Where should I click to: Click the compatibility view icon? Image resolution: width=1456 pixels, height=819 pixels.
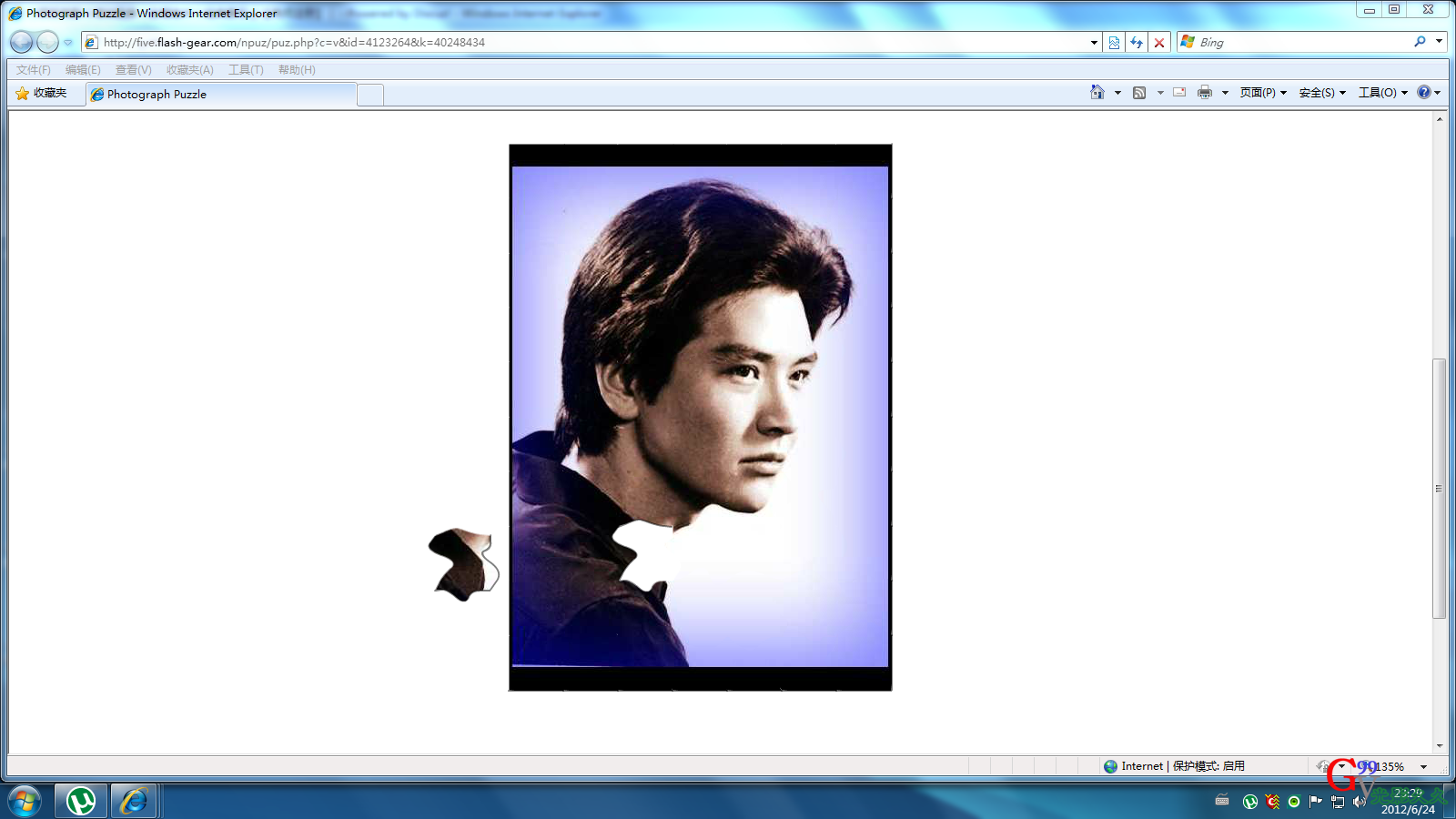1114,43
